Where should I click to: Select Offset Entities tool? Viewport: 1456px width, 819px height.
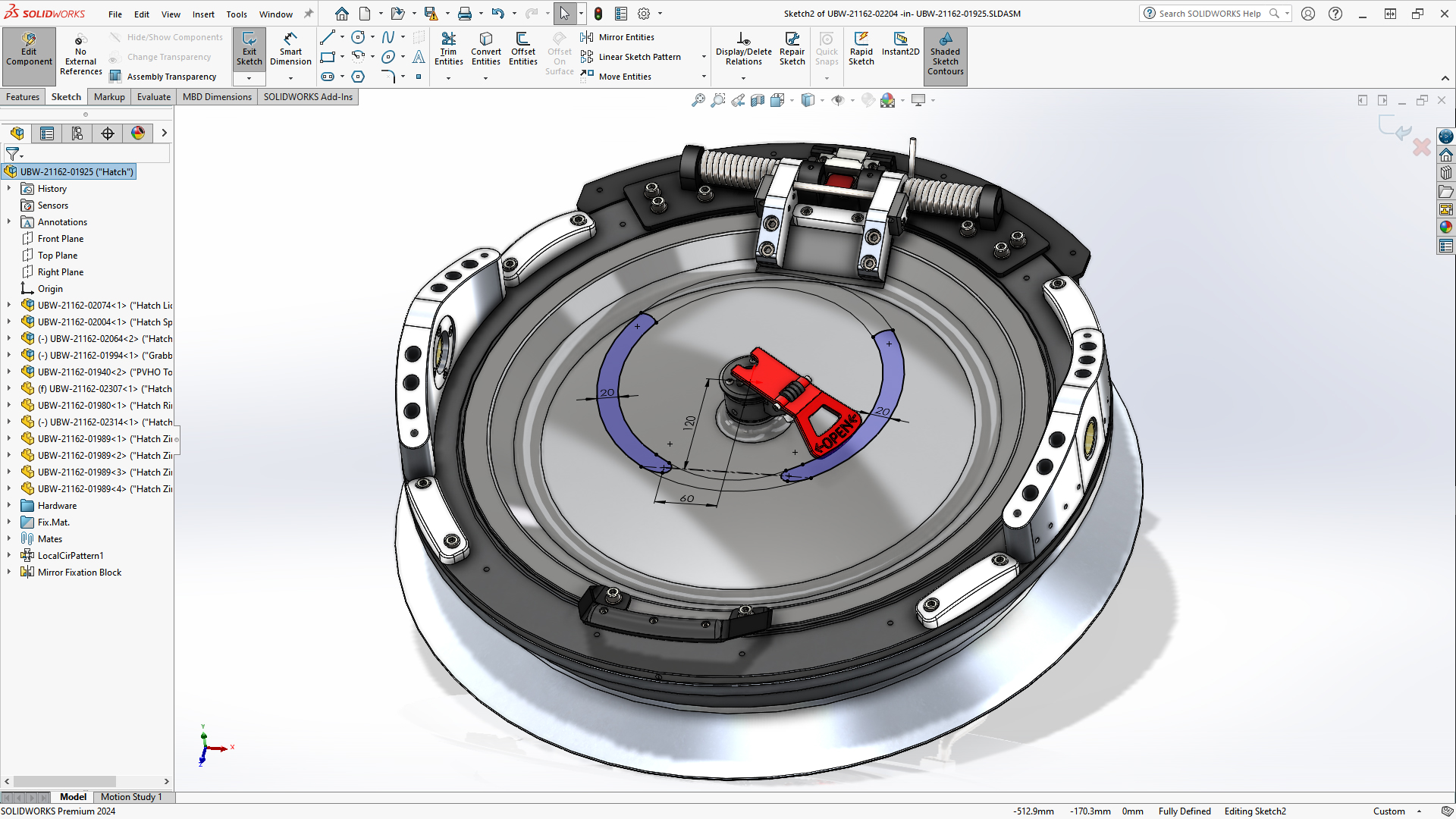[522, 50]
